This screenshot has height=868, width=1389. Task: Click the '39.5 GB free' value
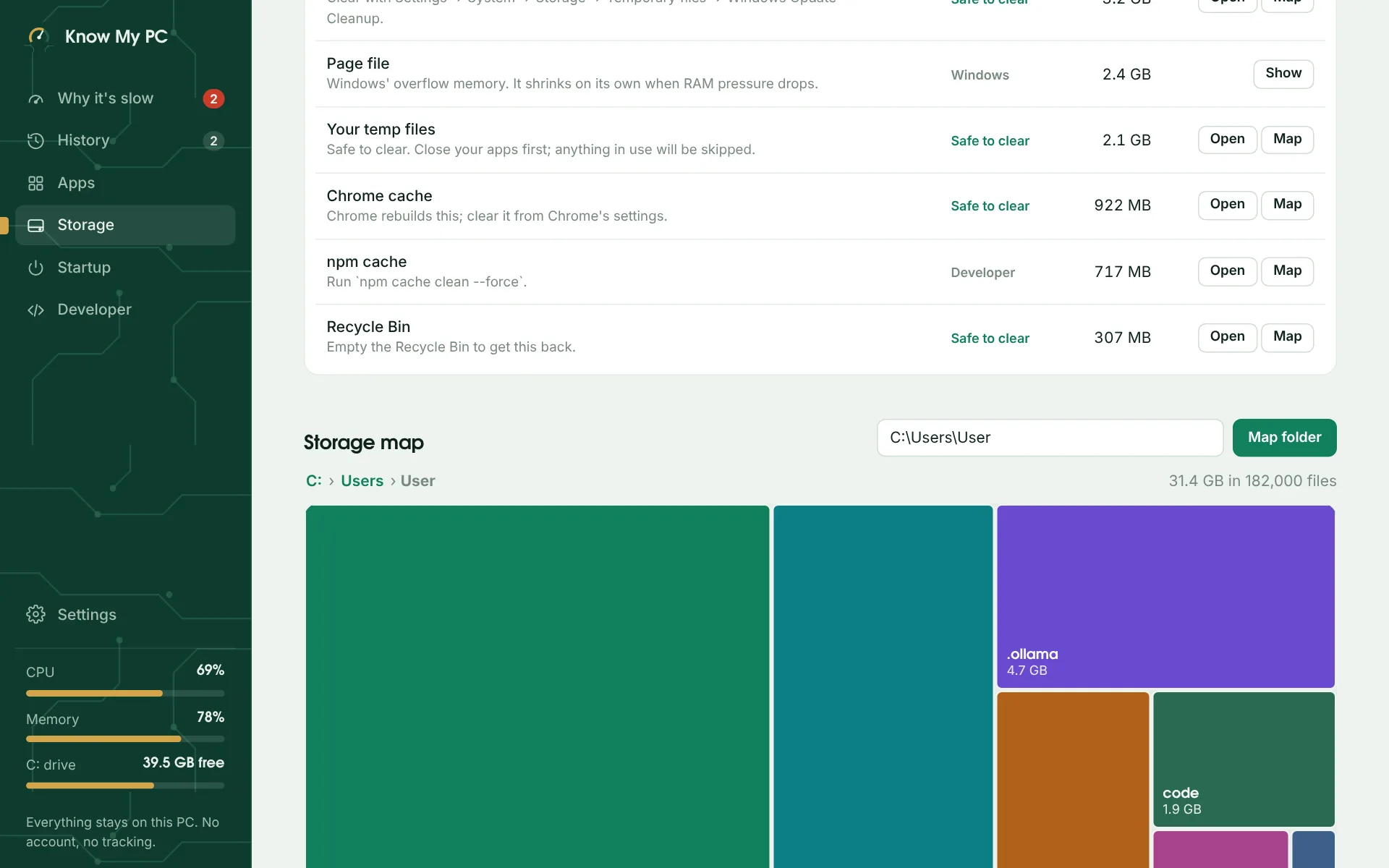pos(183,763)
